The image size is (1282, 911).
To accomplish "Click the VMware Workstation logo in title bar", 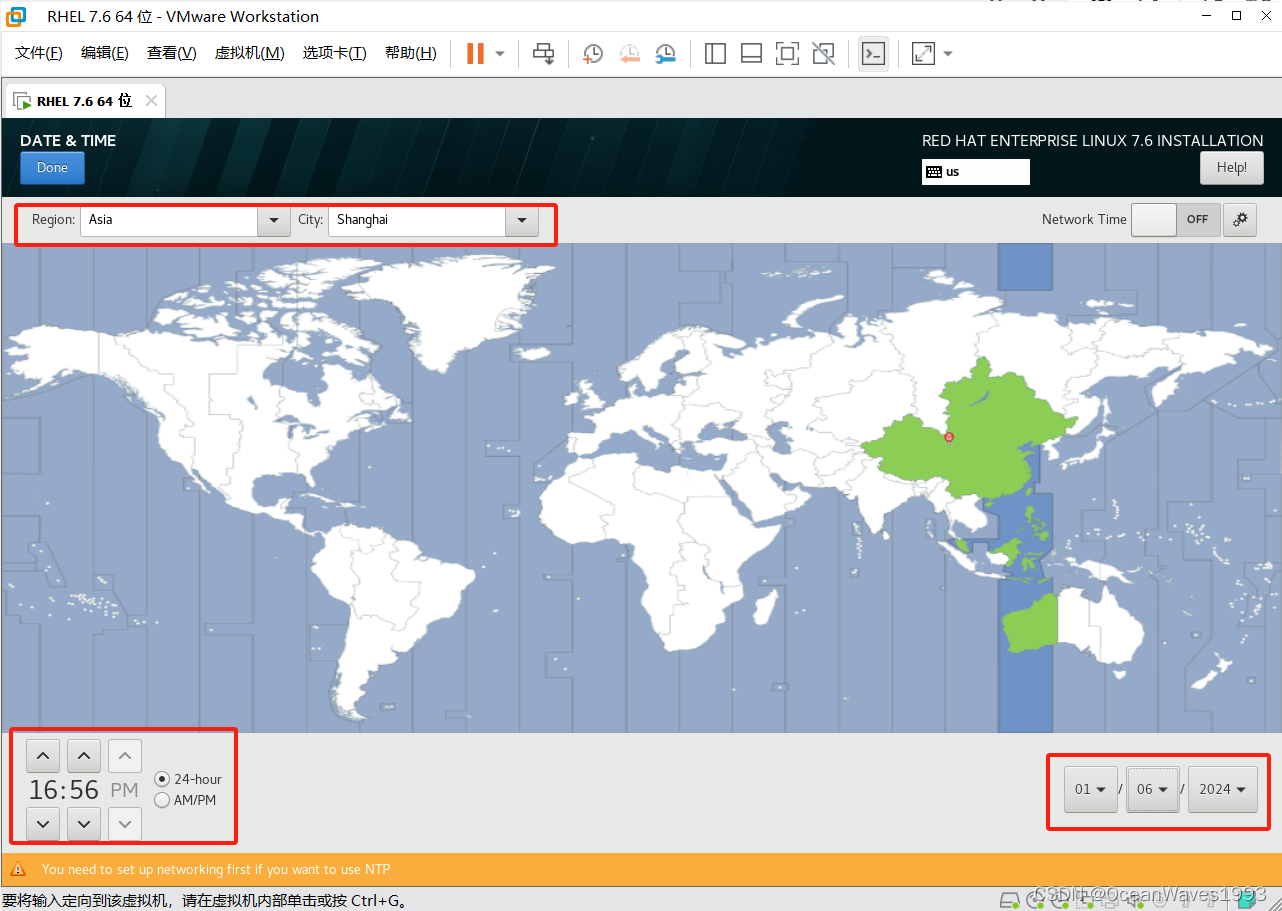I will point(15,16).
